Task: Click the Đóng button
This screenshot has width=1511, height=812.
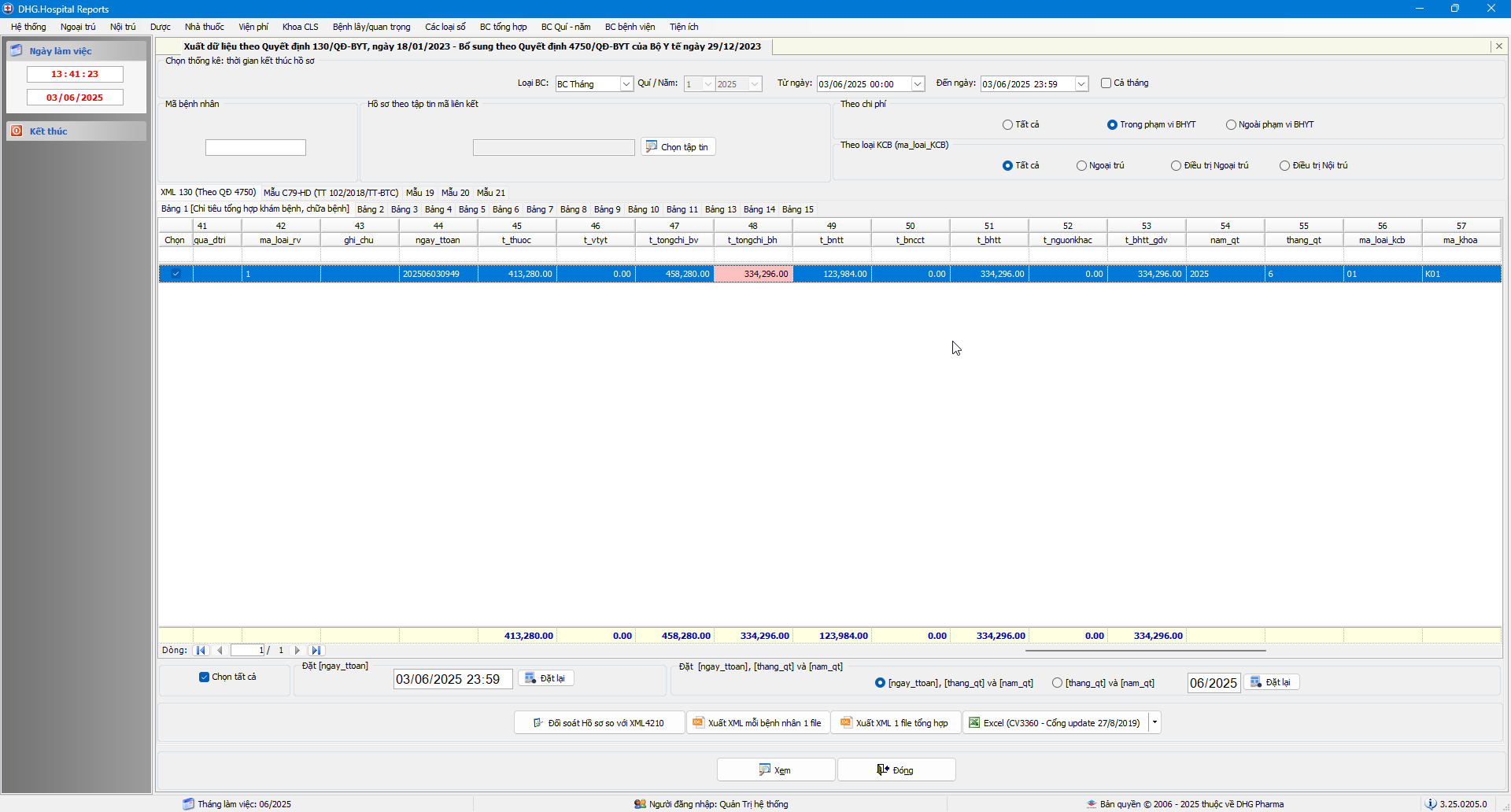Action: [x=896, y=770]
